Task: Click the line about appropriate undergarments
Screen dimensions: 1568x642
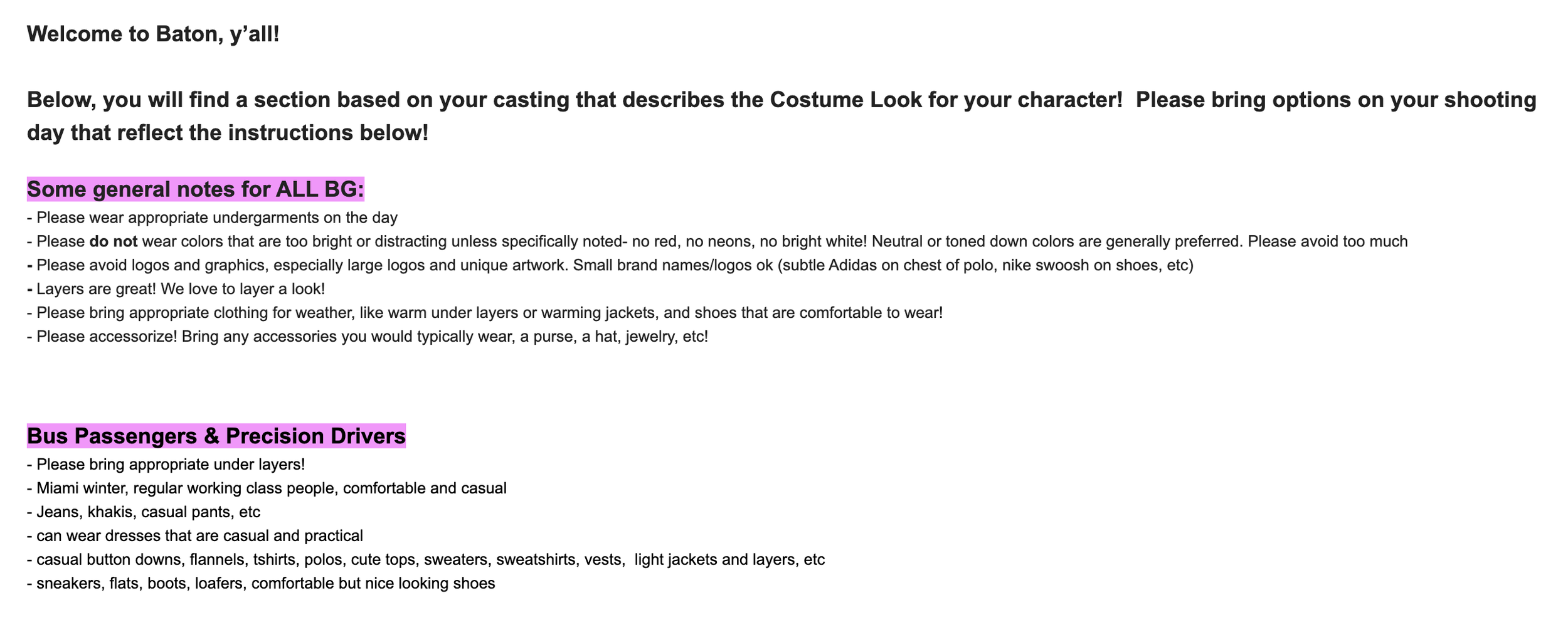Action: [x=213, y=218]
